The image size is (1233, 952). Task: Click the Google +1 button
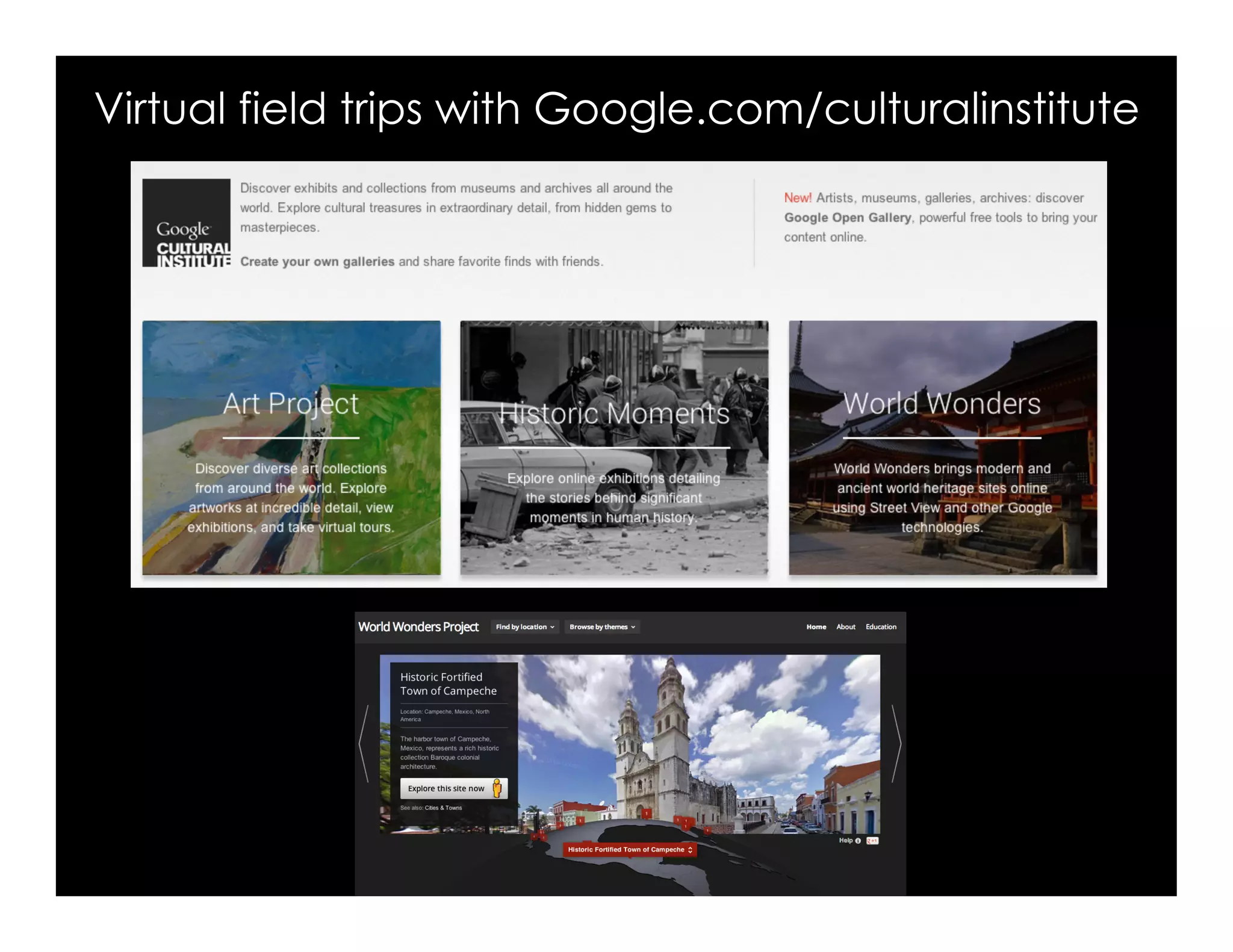pyautogui.click(x=872, y=841)
